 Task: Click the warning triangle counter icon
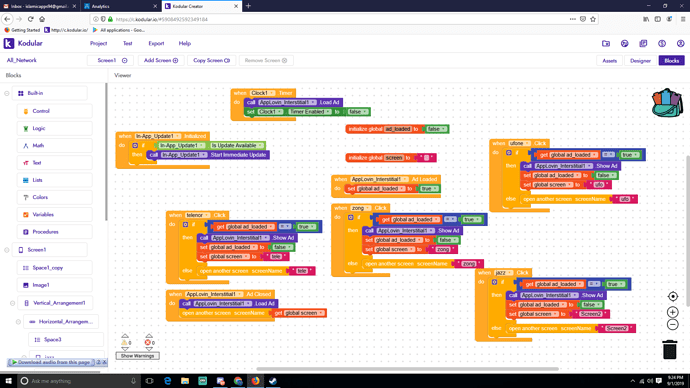coord(125,342)
